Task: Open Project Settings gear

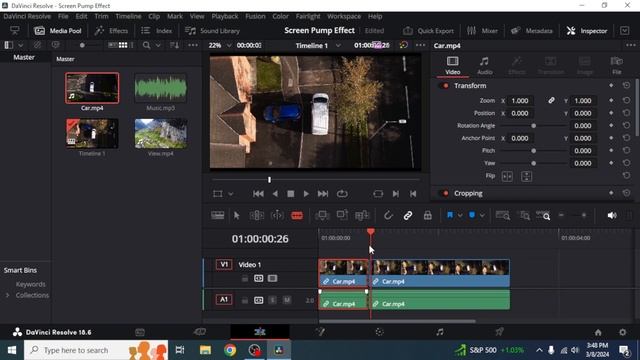Action: click(x=622, y=332)
